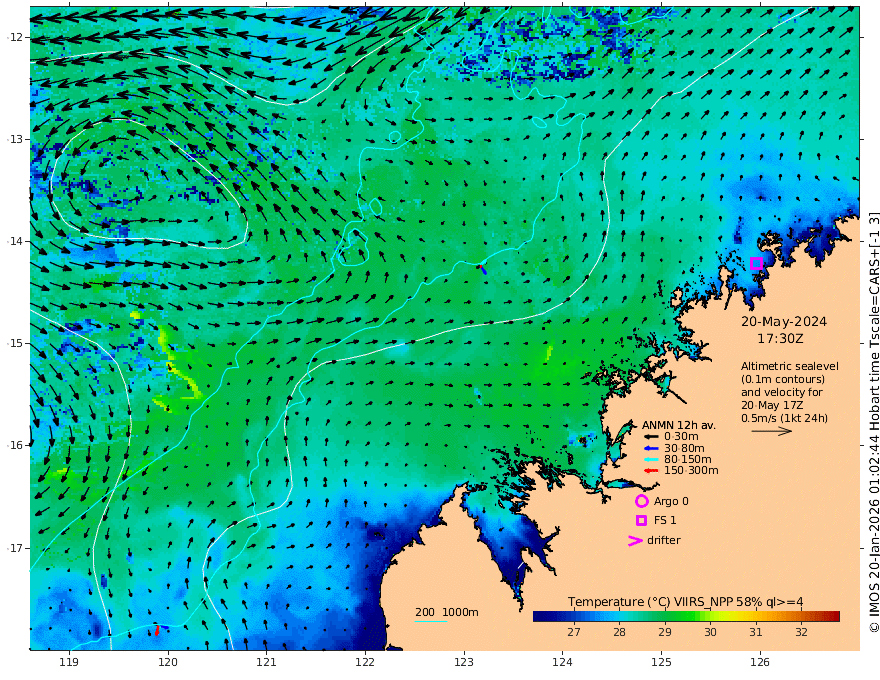Screen dimensions: 880x680
Task: Click the black 0-30m legend arrow
Action: (x=650, y=437)
